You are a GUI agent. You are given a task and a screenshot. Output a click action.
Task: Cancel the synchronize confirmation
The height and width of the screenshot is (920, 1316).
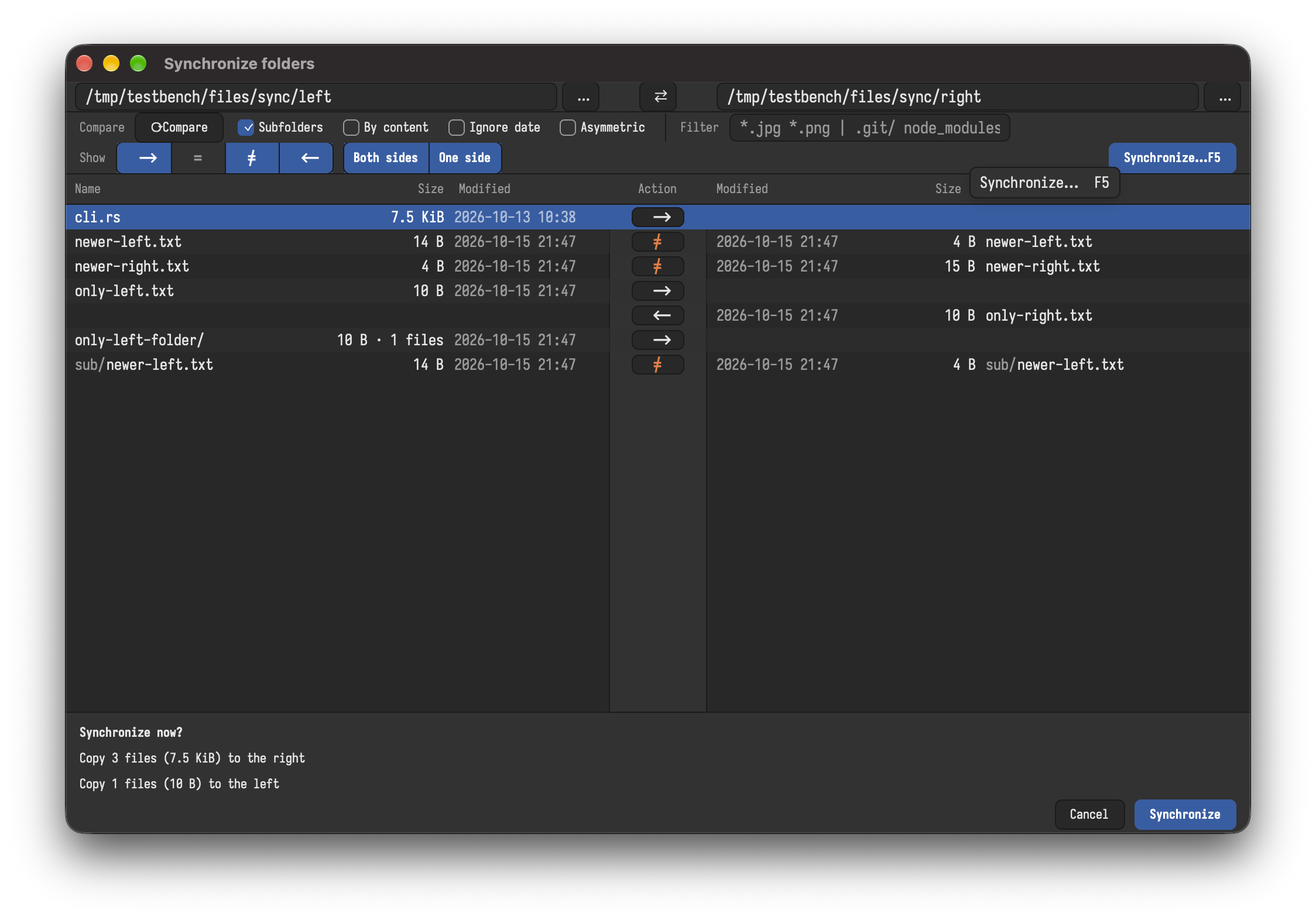[1089, 814]
